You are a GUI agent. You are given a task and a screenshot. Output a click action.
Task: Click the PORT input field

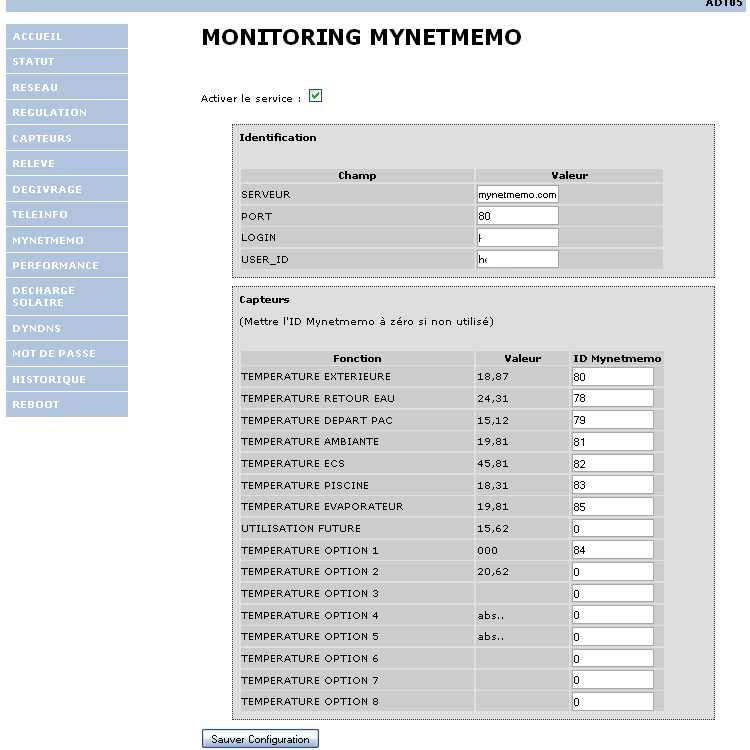(518, 216)
